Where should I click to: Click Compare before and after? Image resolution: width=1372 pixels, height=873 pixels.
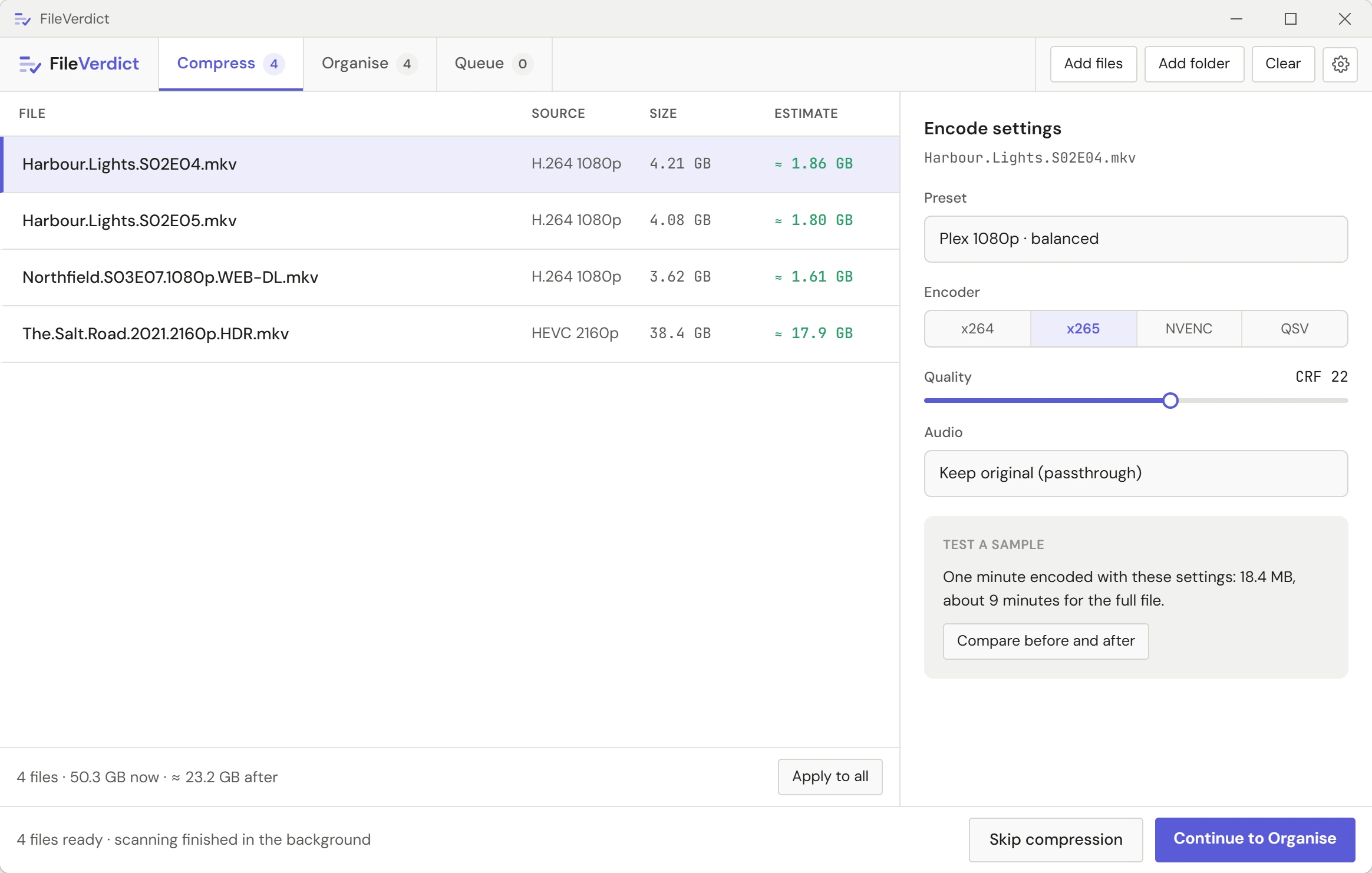click(x=1046, y=641)
